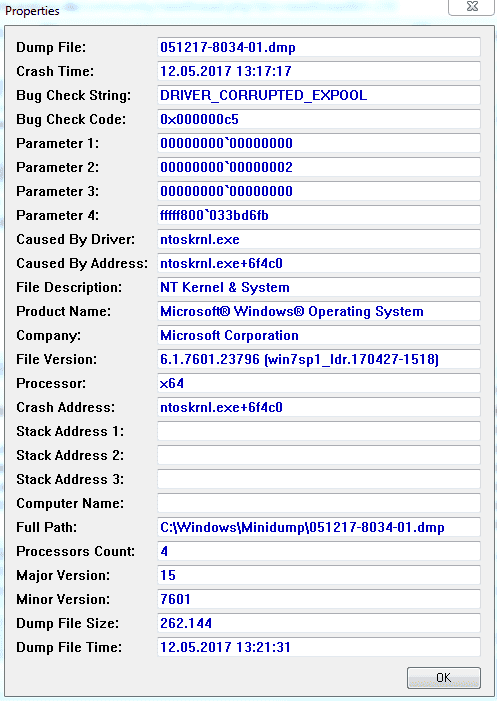Click the Company Microsoft Corporation field
Screen dimensions: 497x701
319,335
